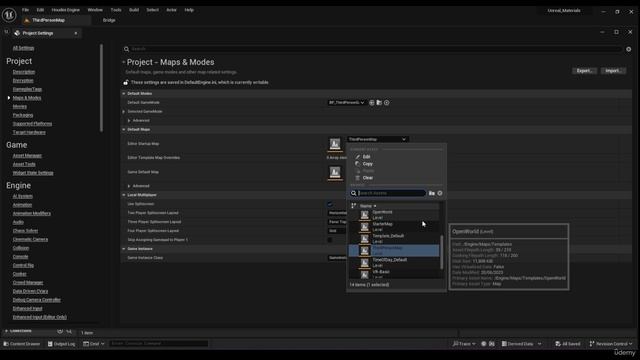Click the Edit pencil icon in popup
Viewport: 640px width, 360px height.
(358, 157)
